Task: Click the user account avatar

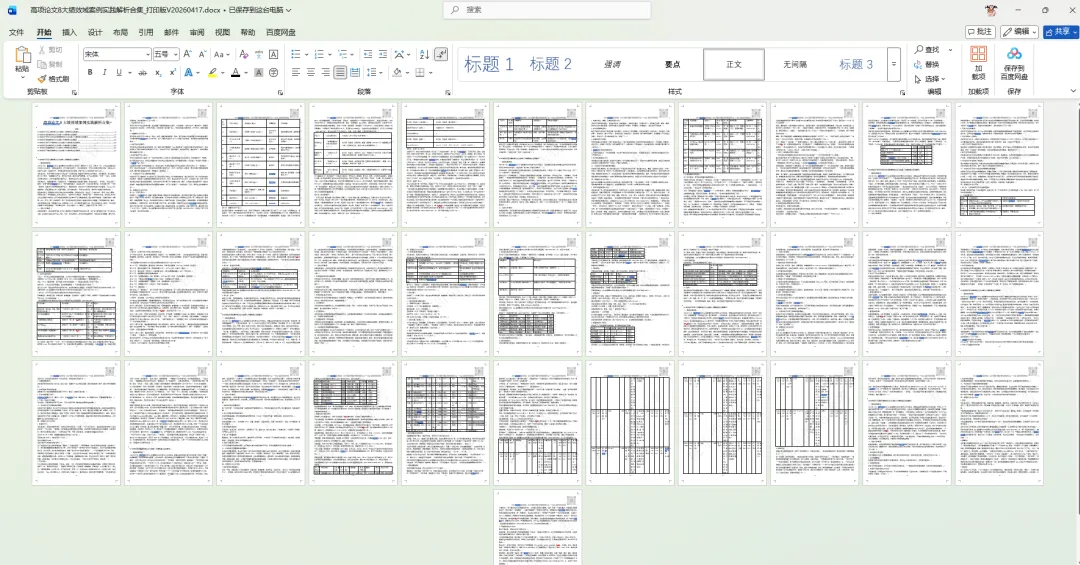Action: coord(991,10)
